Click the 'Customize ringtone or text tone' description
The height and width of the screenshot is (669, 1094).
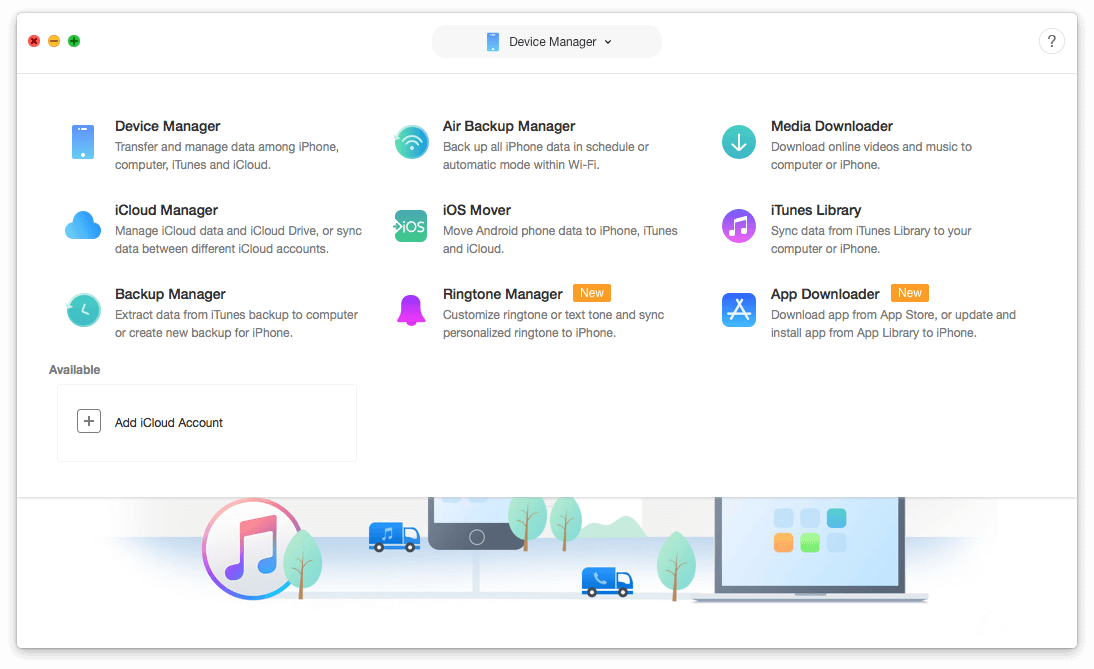553,324
